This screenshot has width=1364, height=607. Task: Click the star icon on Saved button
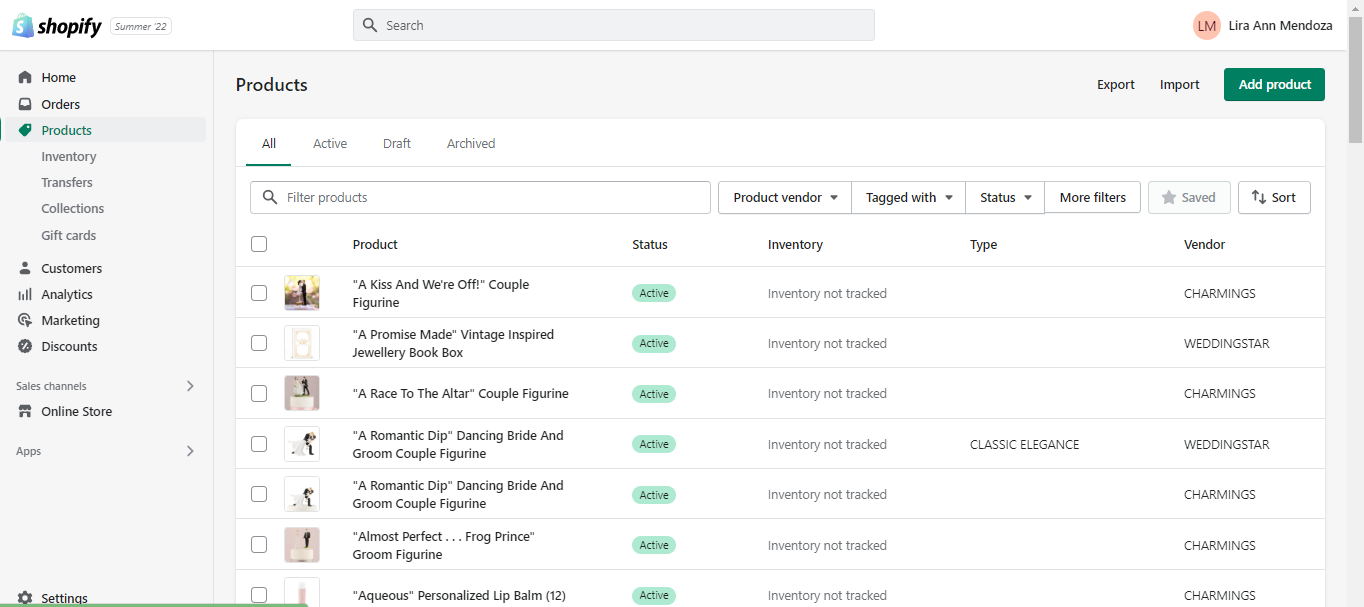(1168, 197)
